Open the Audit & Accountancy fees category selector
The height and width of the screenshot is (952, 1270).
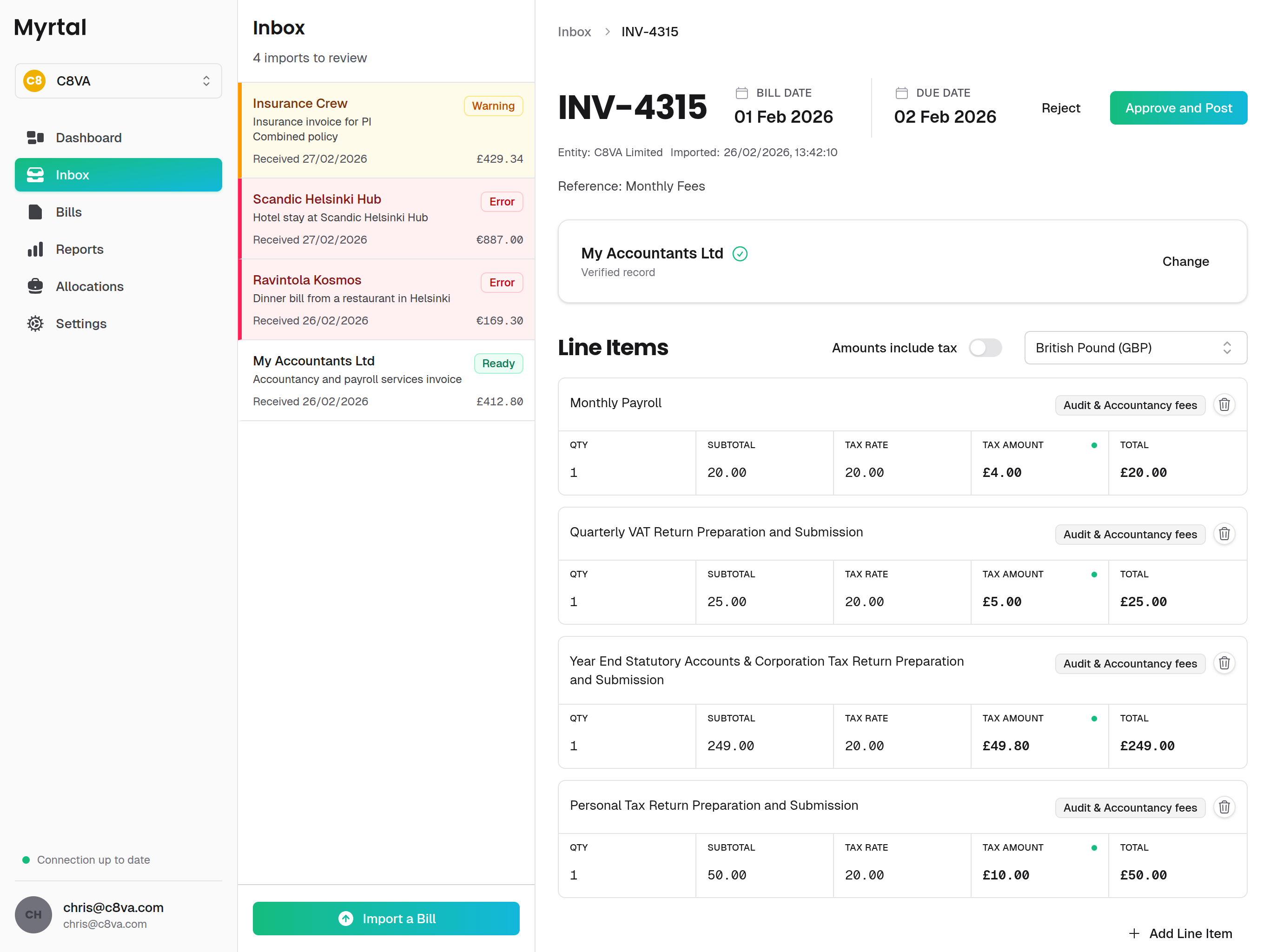coord(1129,405)
